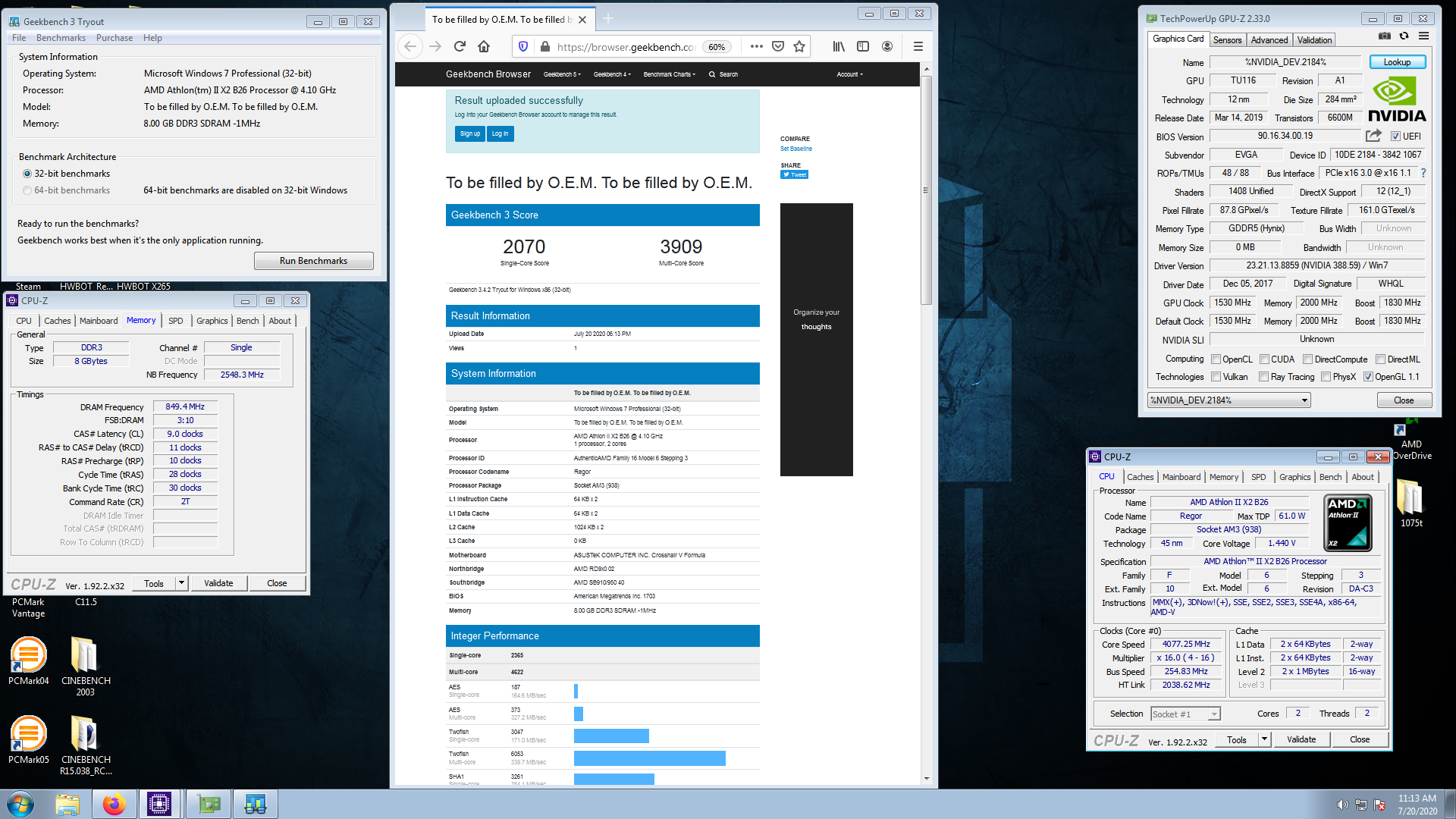Take GPU-Z screenshot with camera icon

1385,36
